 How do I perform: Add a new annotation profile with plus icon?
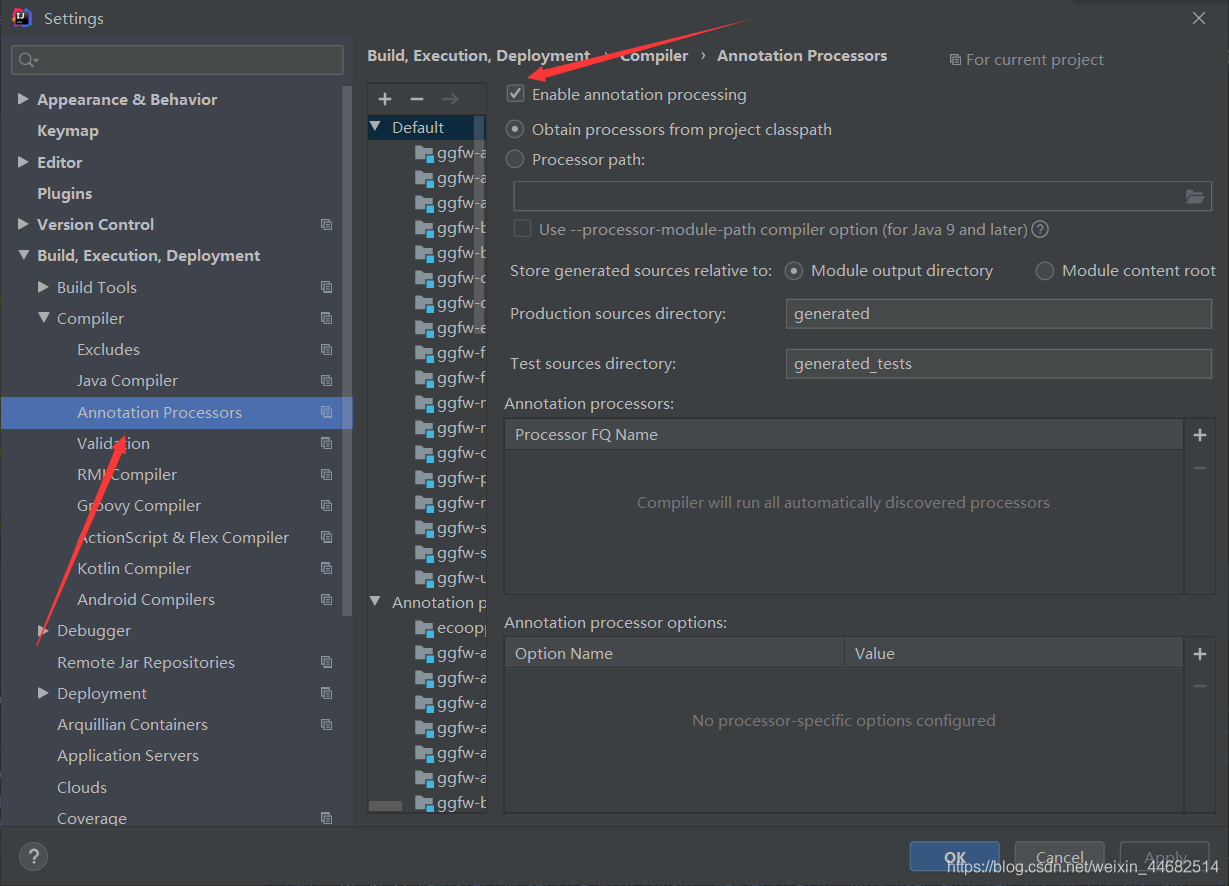click(385, 99)
